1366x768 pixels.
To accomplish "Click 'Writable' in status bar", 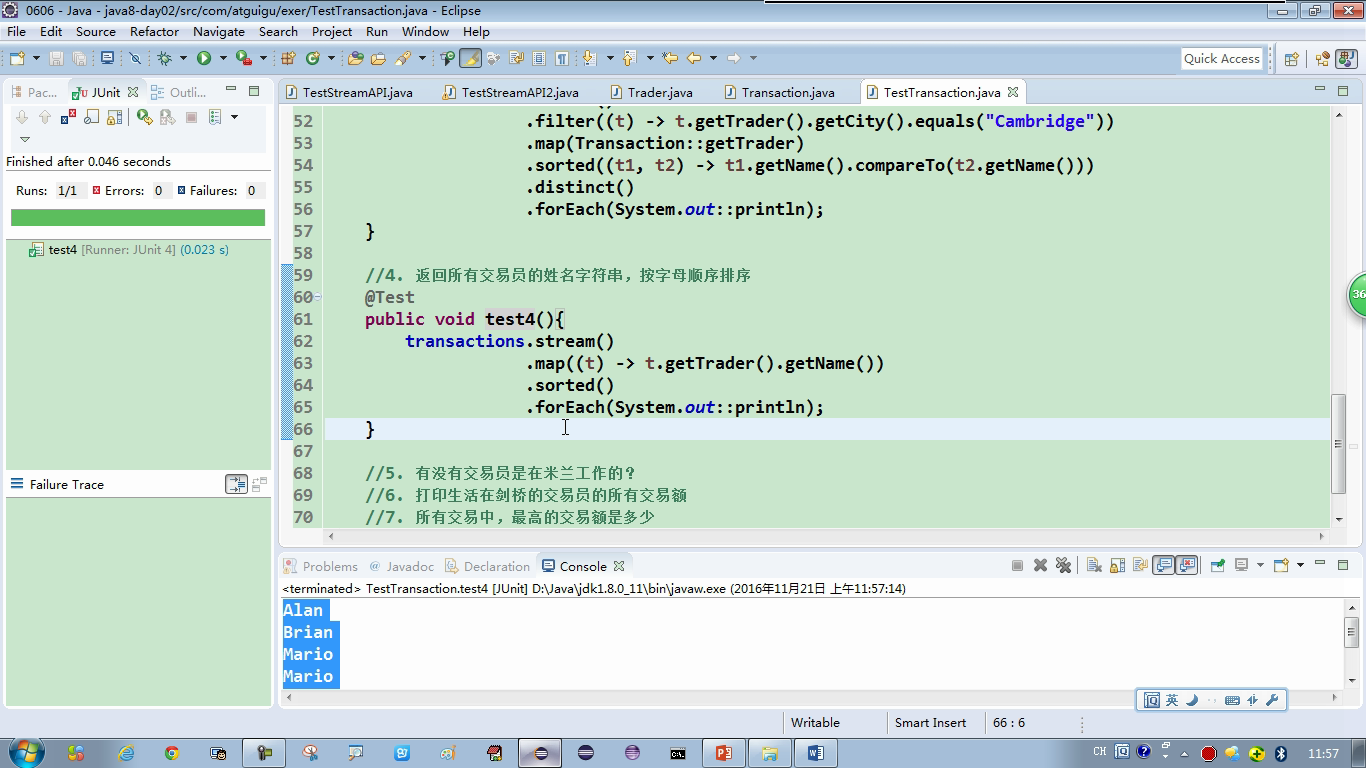I will pos(815,722).
